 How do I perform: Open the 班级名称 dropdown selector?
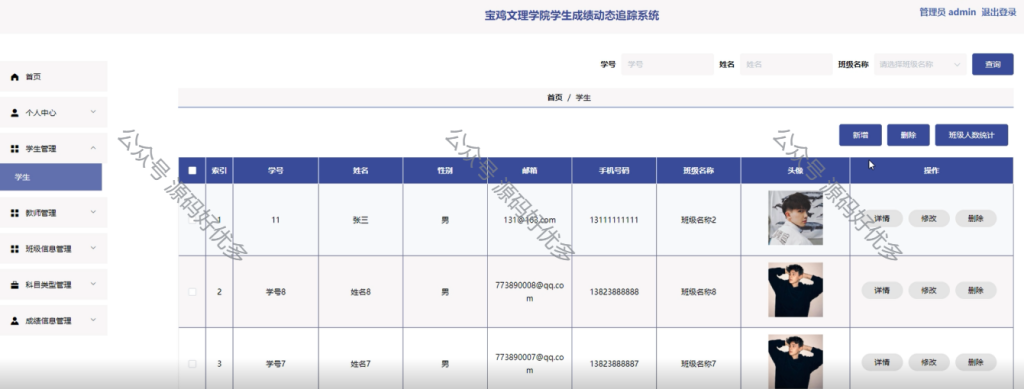[x=920, y=65]
